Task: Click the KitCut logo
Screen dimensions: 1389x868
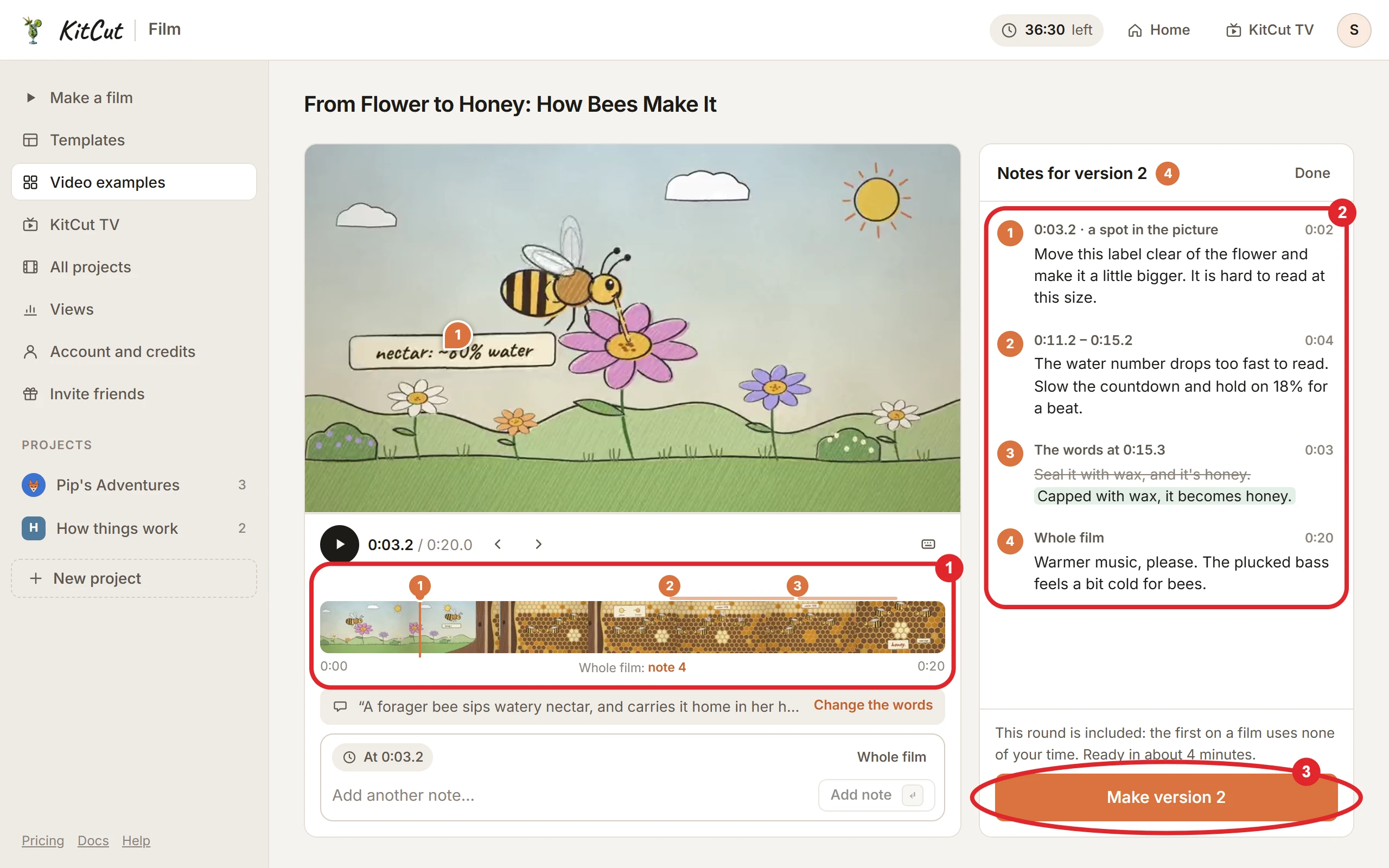Action: (x=73, y=29)
